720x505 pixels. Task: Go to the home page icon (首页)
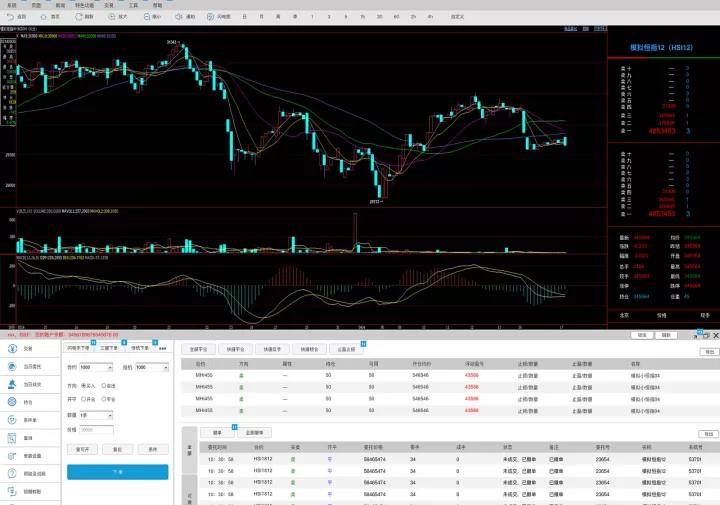pos(44,17)
